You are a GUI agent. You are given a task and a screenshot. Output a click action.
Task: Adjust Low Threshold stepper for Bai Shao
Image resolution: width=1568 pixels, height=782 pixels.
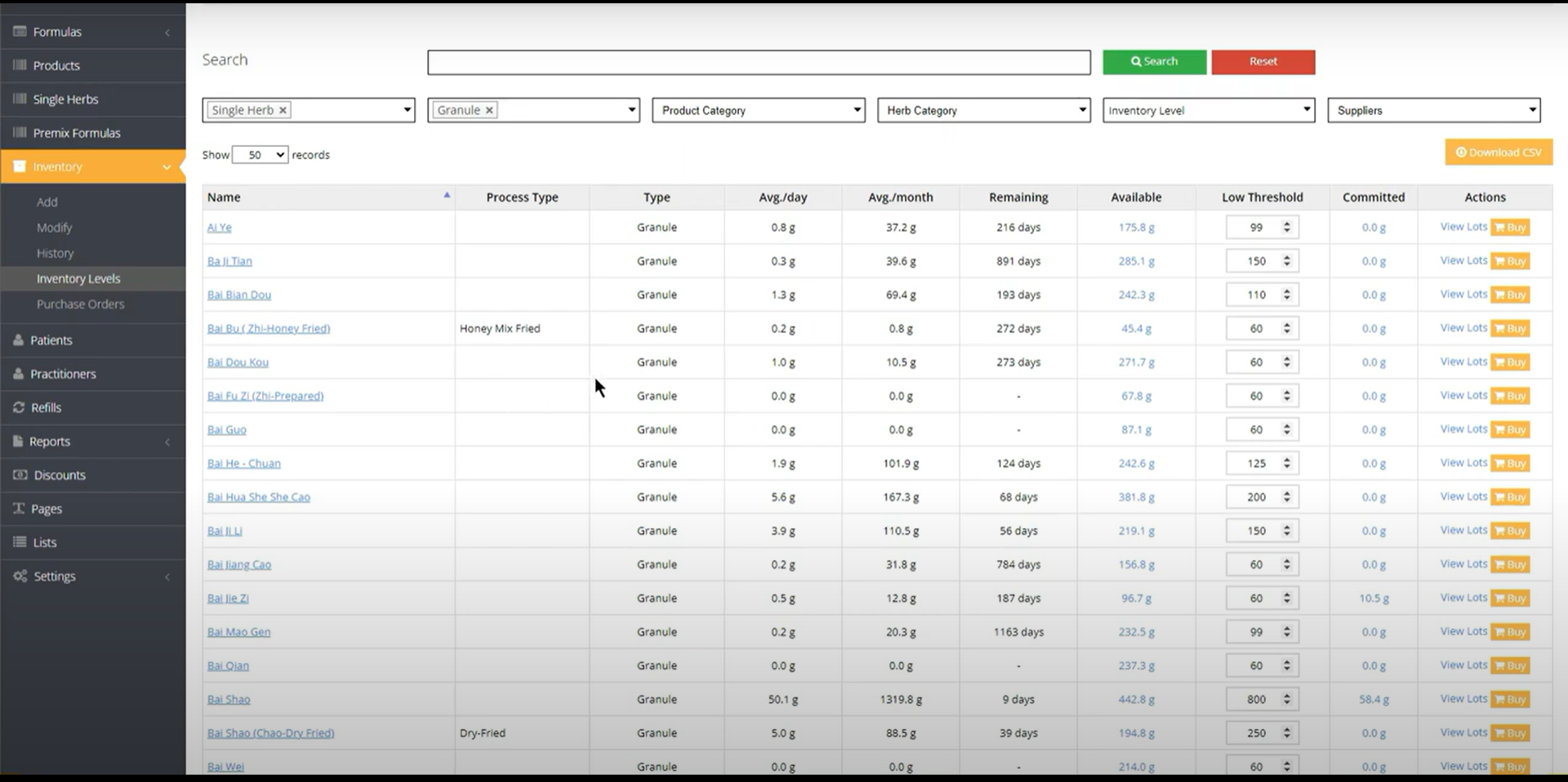click(1287, 700)
